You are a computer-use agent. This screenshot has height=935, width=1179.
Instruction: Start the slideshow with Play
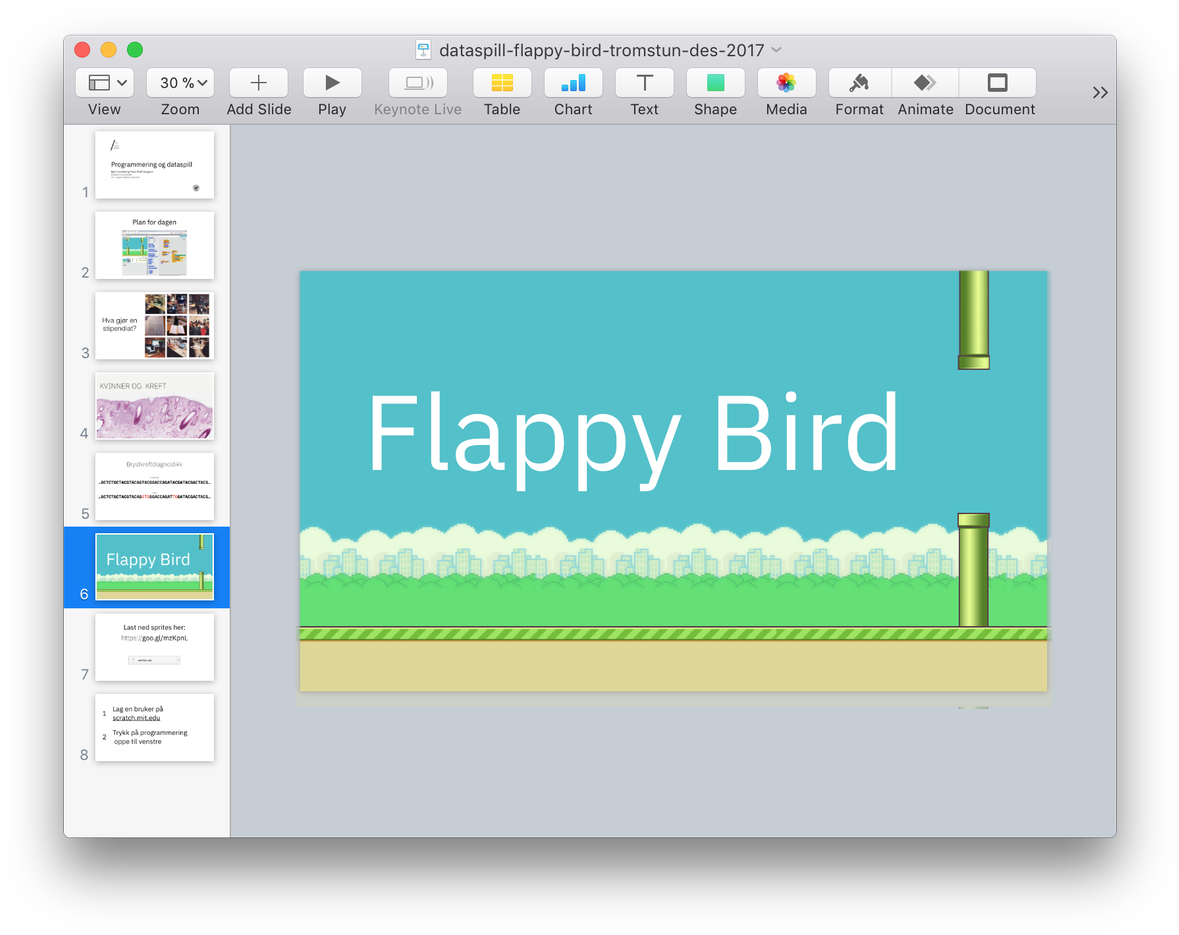point(332,83)
